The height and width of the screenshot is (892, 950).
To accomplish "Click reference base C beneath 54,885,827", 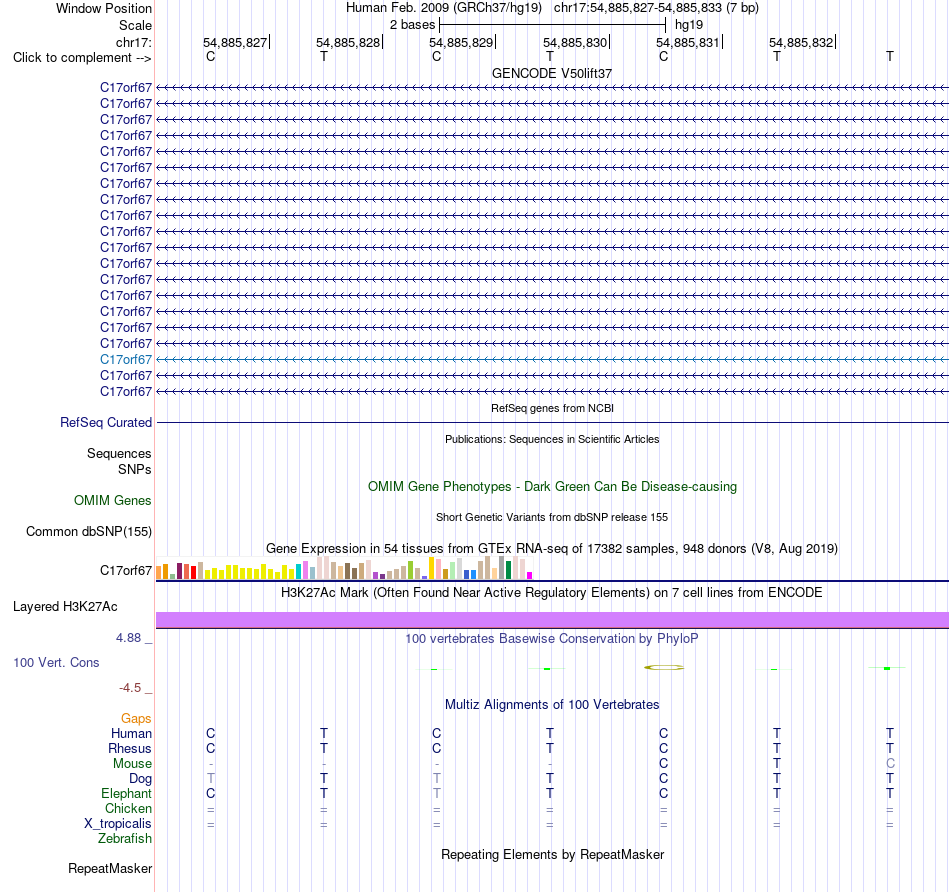I will [210, 56].
